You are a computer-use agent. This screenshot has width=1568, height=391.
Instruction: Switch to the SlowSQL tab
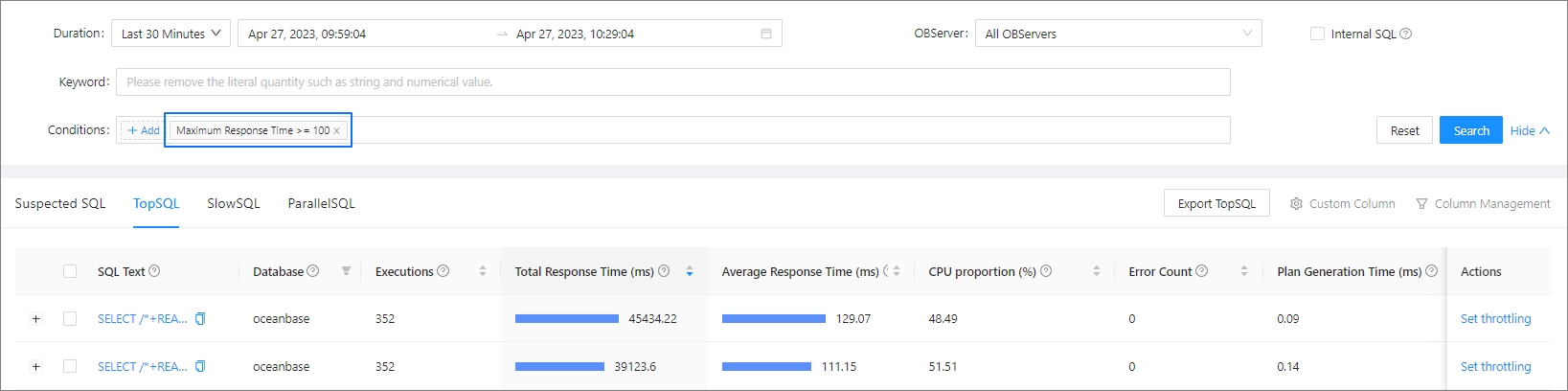point(234,204)
